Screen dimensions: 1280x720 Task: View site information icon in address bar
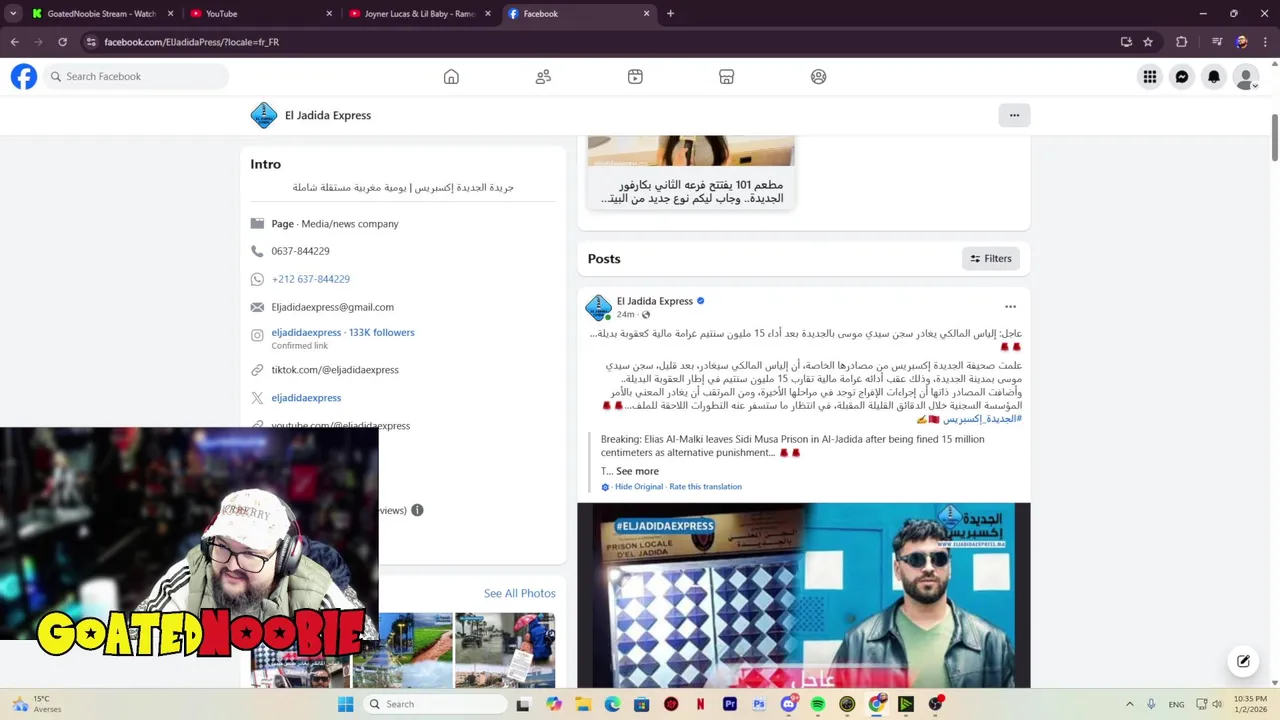[x=91, y=42]
